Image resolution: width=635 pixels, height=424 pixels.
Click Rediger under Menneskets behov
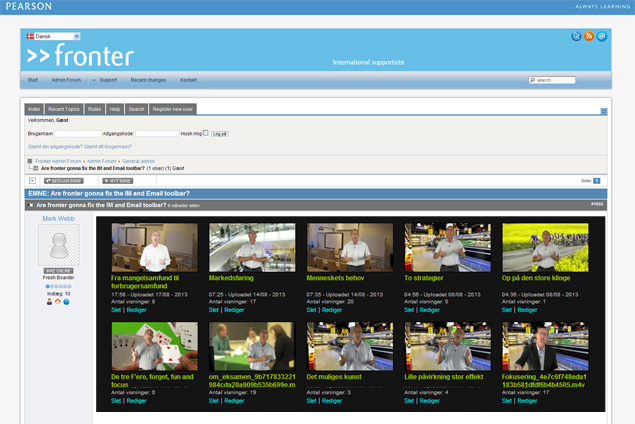(x=332, y=310)
